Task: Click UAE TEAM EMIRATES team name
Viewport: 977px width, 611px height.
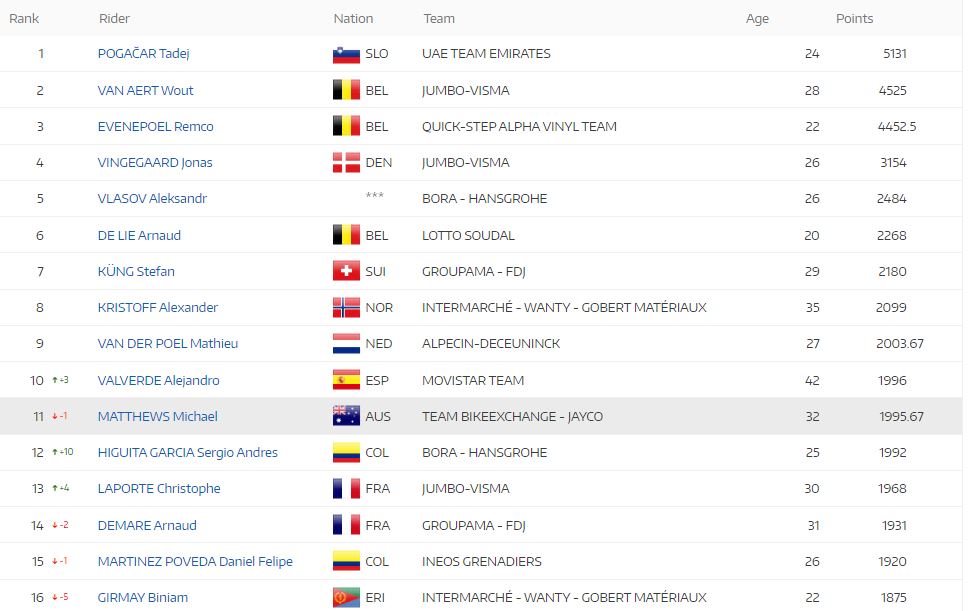Action: 487,54
